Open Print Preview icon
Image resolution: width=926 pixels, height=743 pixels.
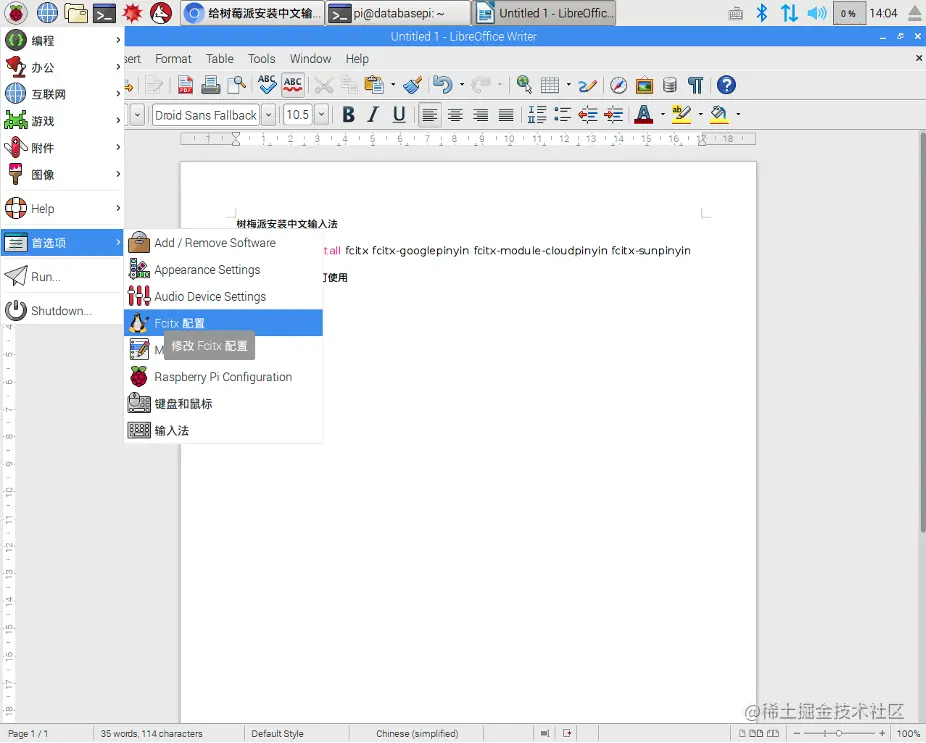237,85
